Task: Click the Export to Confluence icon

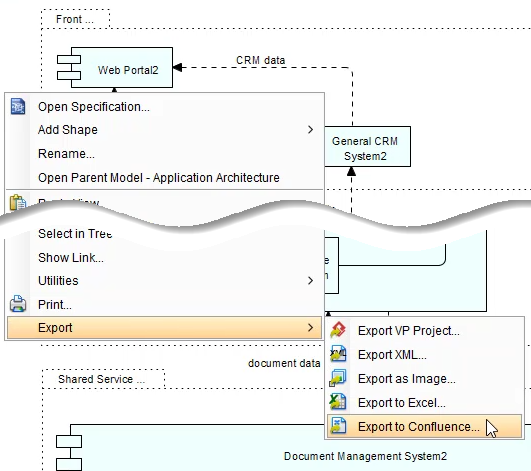Action: [x=338, y=426]
